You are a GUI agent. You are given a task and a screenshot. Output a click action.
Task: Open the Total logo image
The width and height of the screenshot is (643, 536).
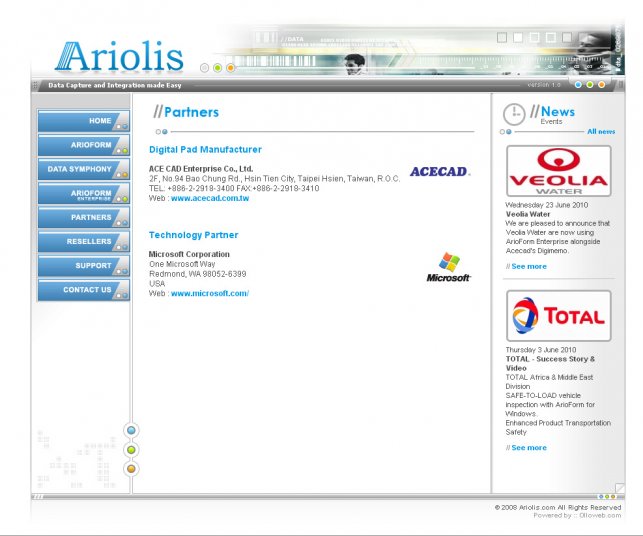pos(558,316)
